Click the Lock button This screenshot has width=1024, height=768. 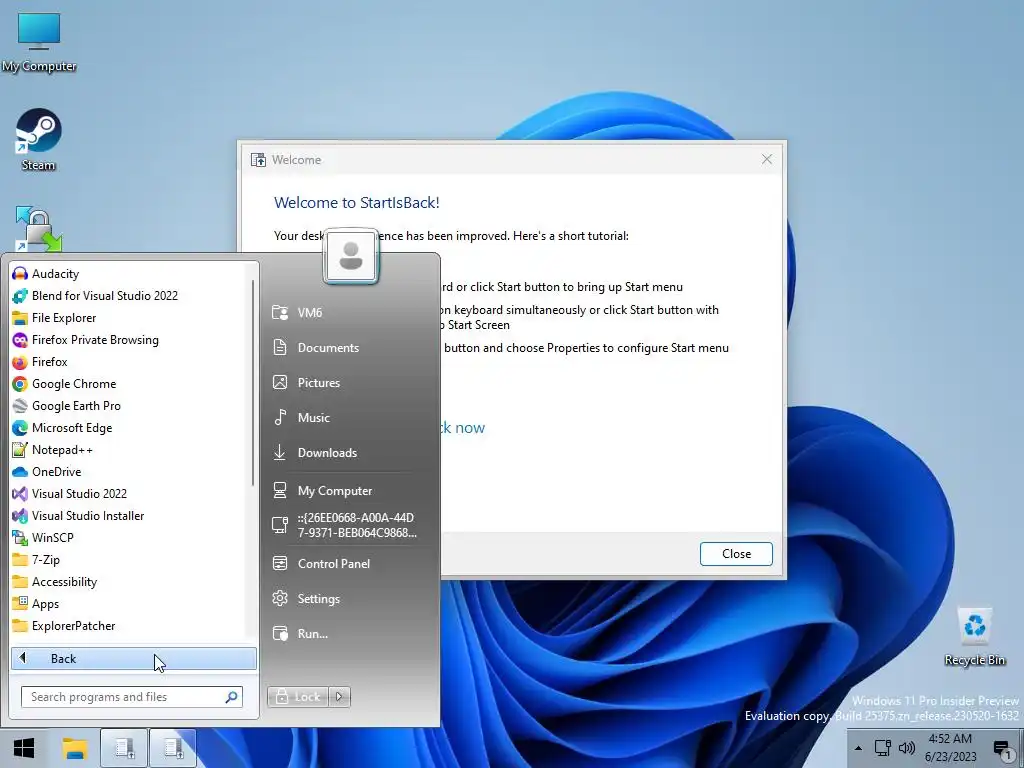298,697
